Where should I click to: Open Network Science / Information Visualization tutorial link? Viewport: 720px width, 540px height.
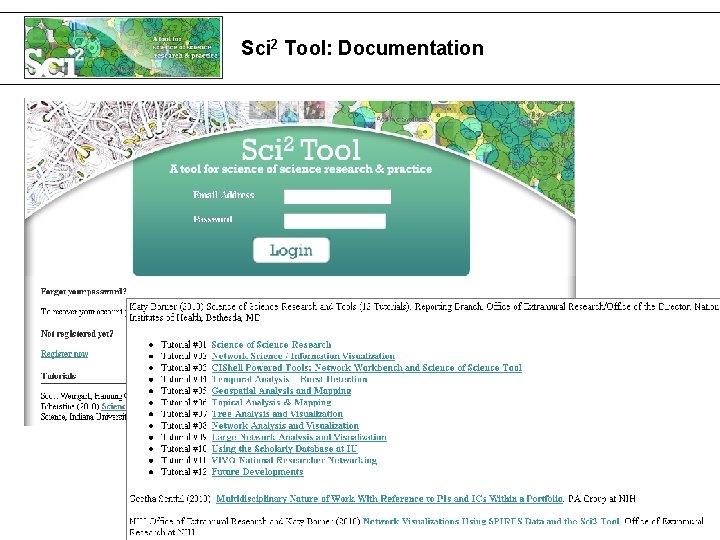click(303, 356)
